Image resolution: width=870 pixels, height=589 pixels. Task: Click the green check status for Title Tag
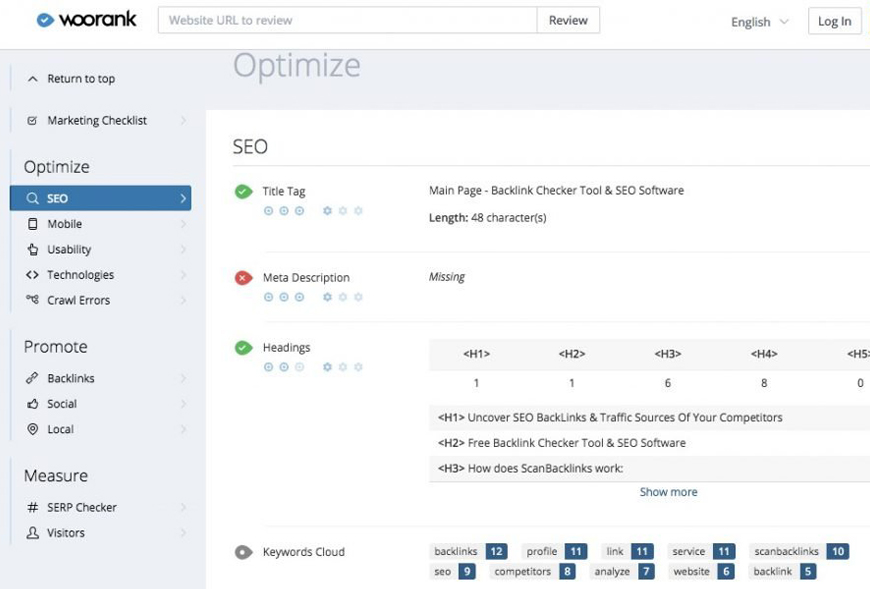[x=243, y=191]
